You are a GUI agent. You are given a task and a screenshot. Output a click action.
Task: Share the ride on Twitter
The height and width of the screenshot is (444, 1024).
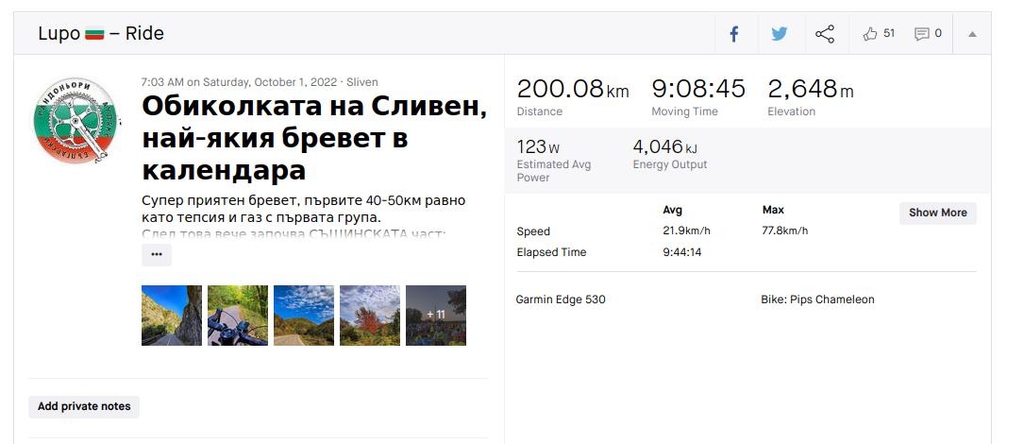click(x=779, y=34)
